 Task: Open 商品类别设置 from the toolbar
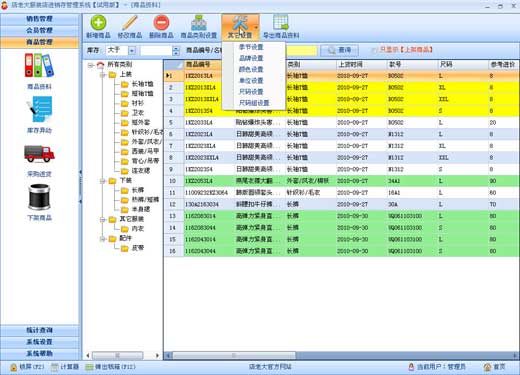point(199,27)
